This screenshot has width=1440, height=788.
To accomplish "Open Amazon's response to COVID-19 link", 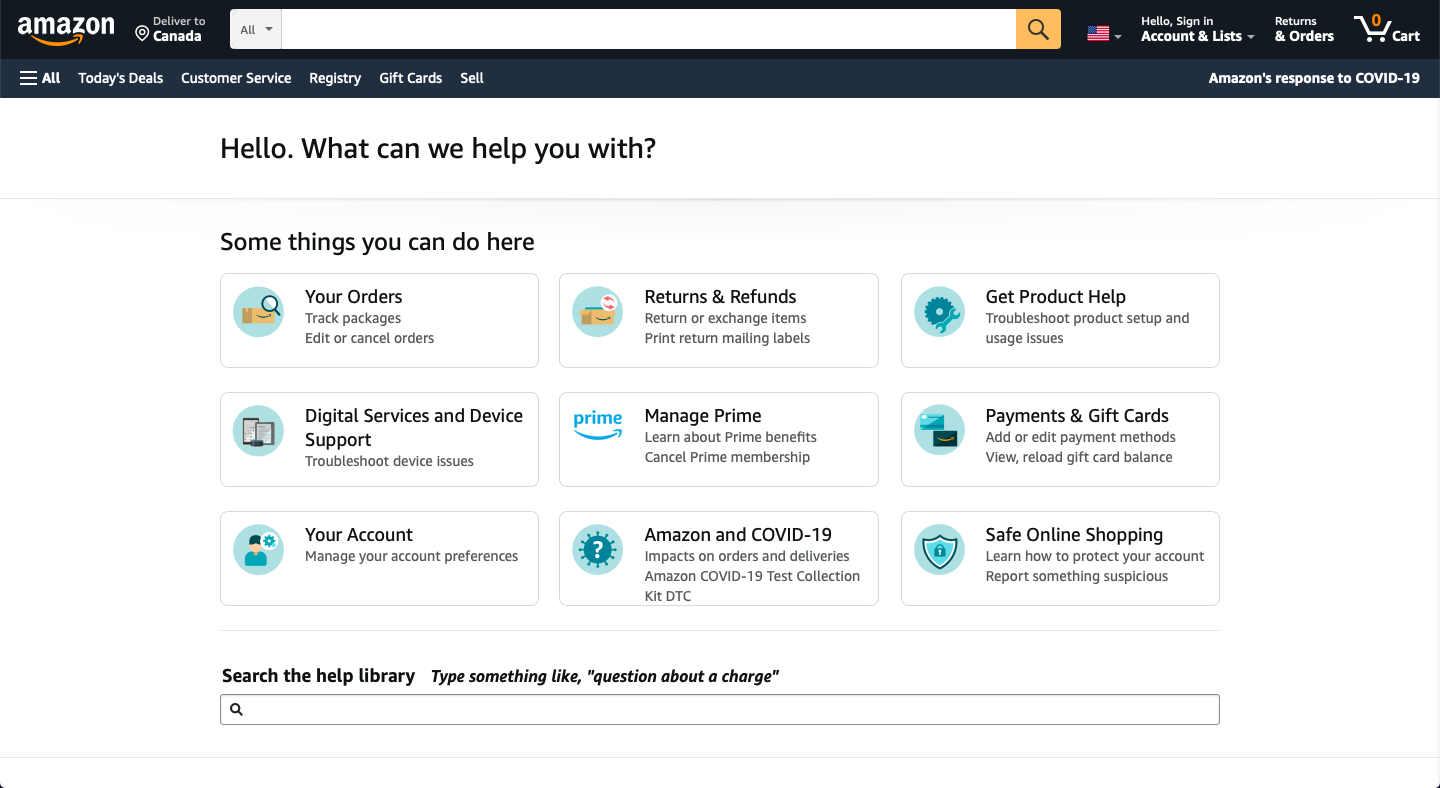I will [1314, 78].
